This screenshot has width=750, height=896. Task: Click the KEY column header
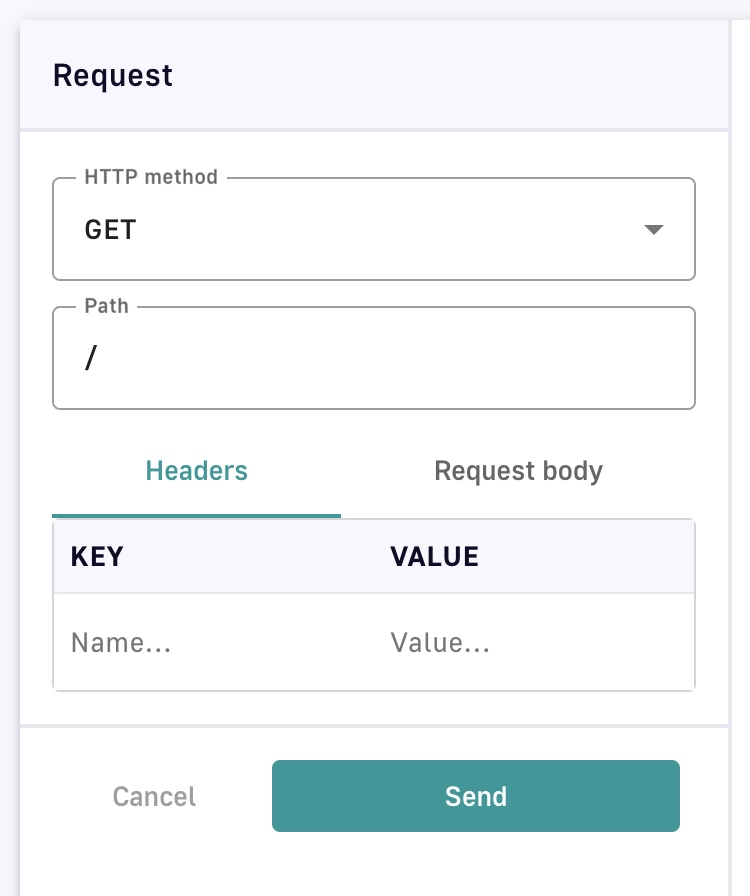97,557
